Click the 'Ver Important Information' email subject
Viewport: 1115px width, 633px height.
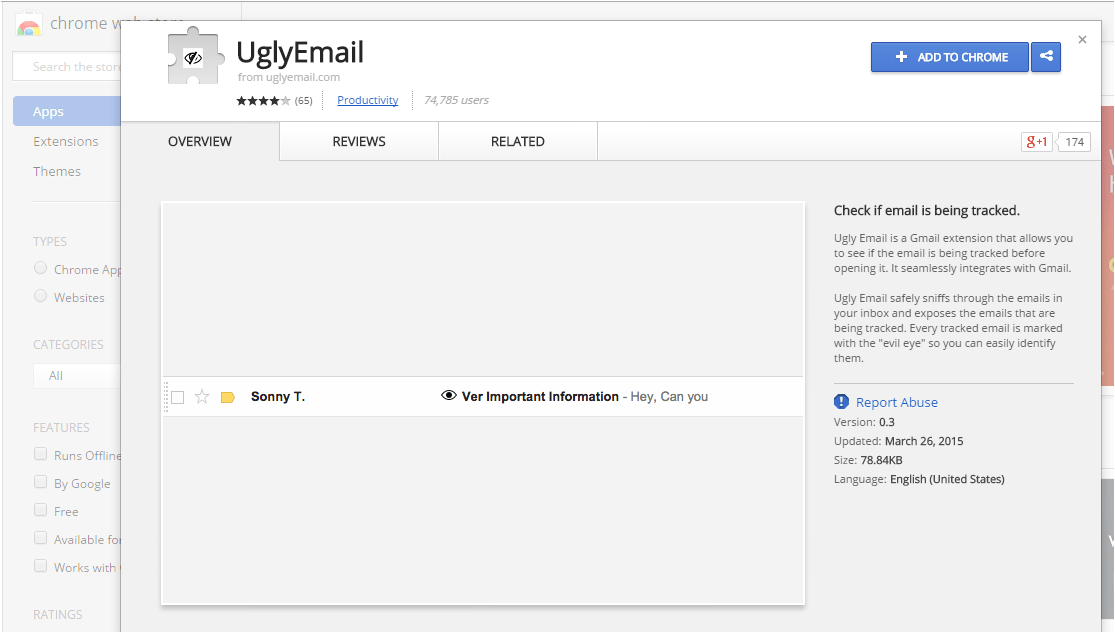click(540, 396)
